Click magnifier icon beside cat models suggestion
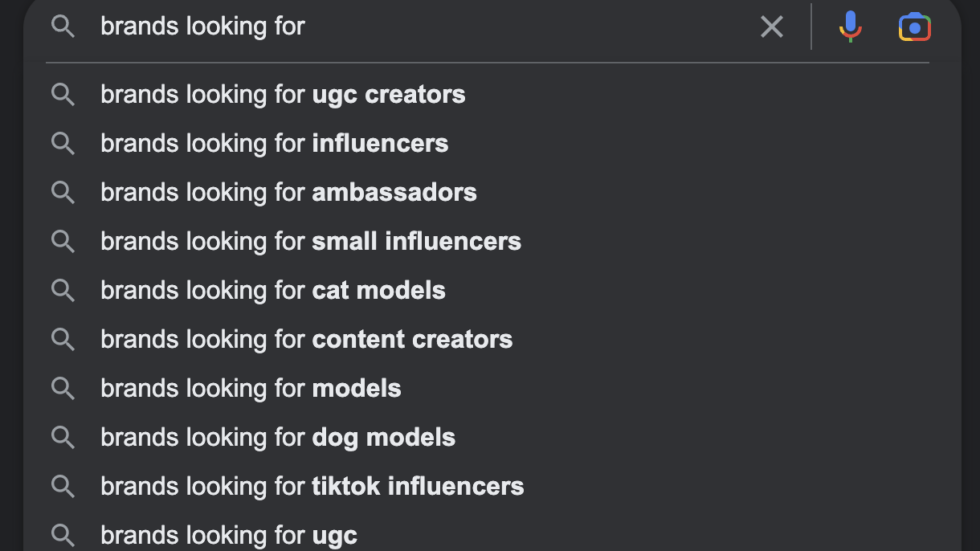This screenshot has width=980, height=551. [x=62, y=290]
